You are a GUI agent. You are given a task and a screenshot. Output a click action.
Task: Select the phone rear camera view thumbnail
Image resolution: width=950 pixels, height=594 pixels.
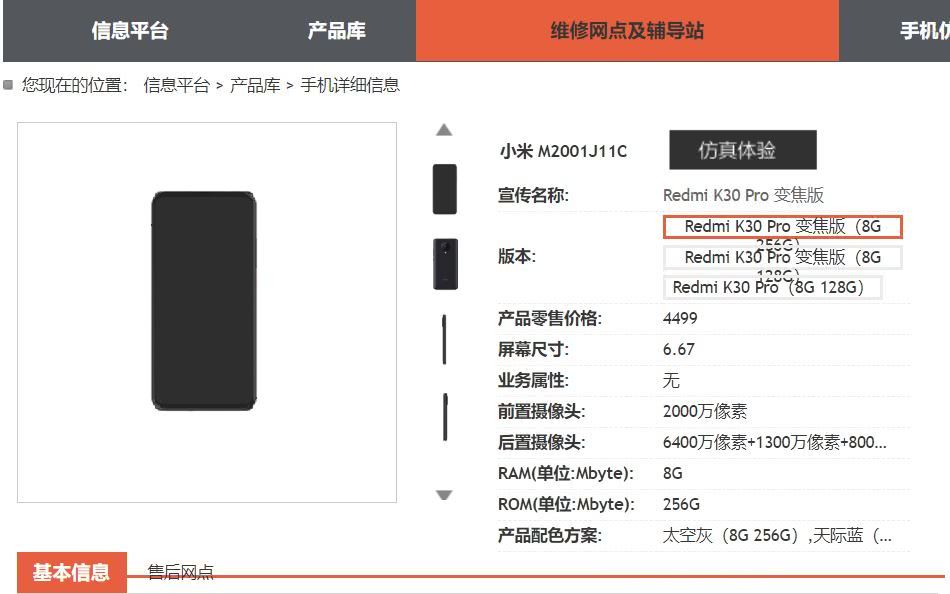tap(444, 260)
